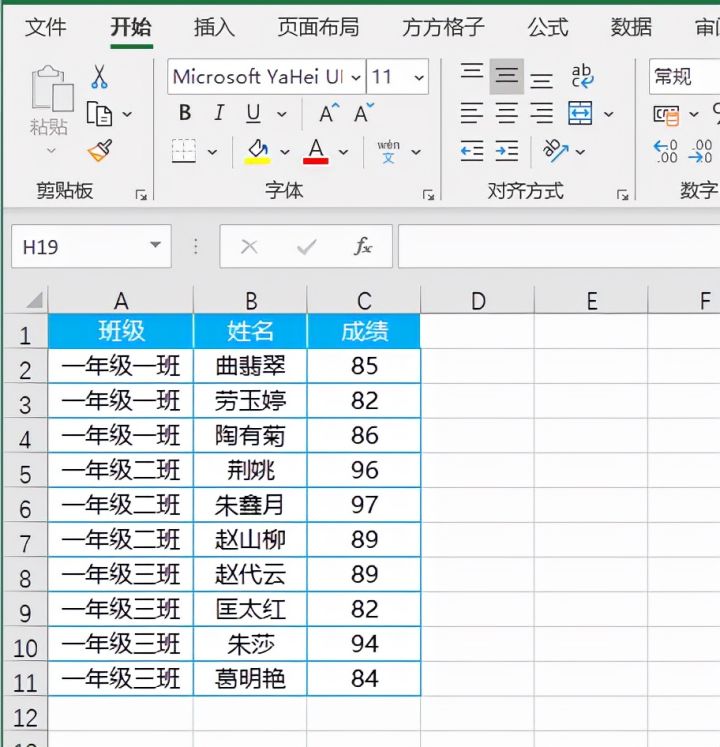
Task: Click the cell Borders icon
Action: [183, 151]
